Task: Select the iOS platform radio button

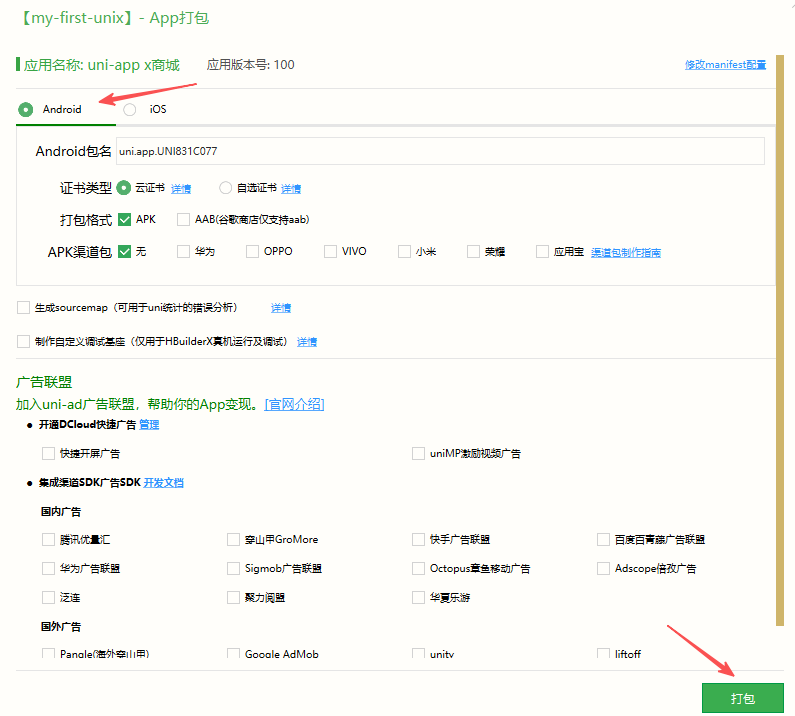Action: click(x=130, y=110)
